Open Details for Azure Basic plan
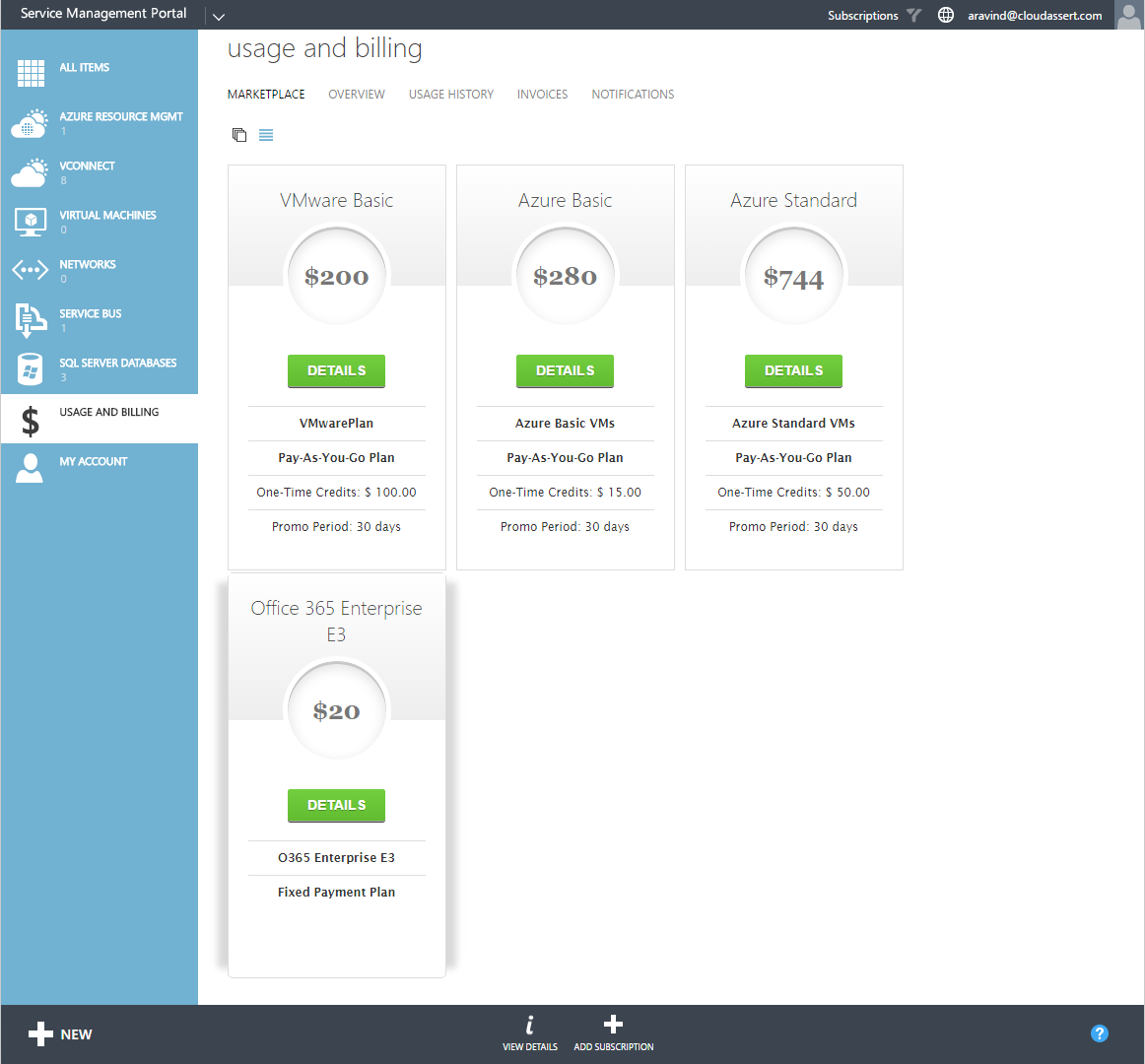Viewport: 1145px width, 1064px height. point(566,371)
